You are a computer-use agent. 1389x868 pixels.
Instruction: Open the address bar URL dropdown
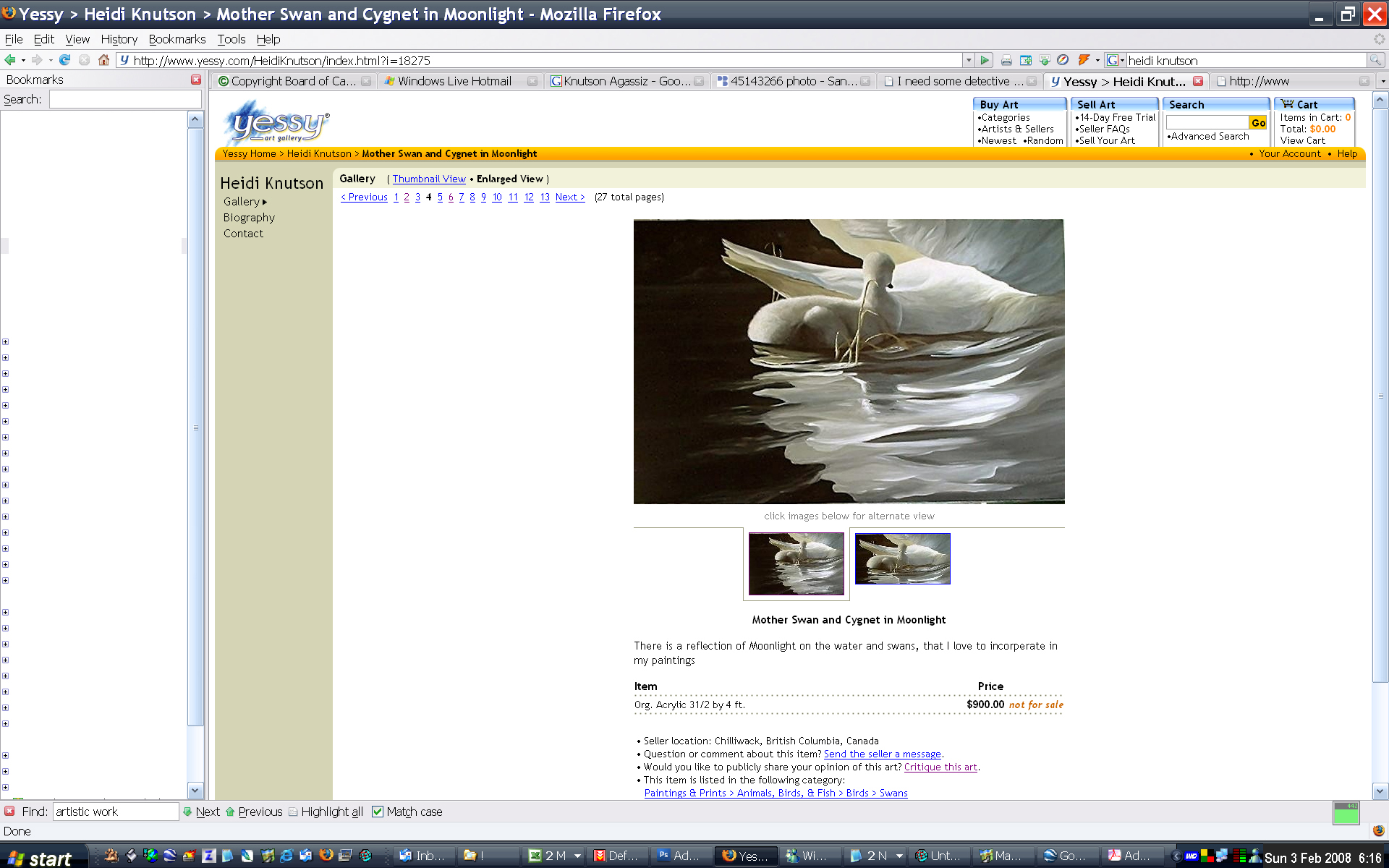[x=968, y=61]
